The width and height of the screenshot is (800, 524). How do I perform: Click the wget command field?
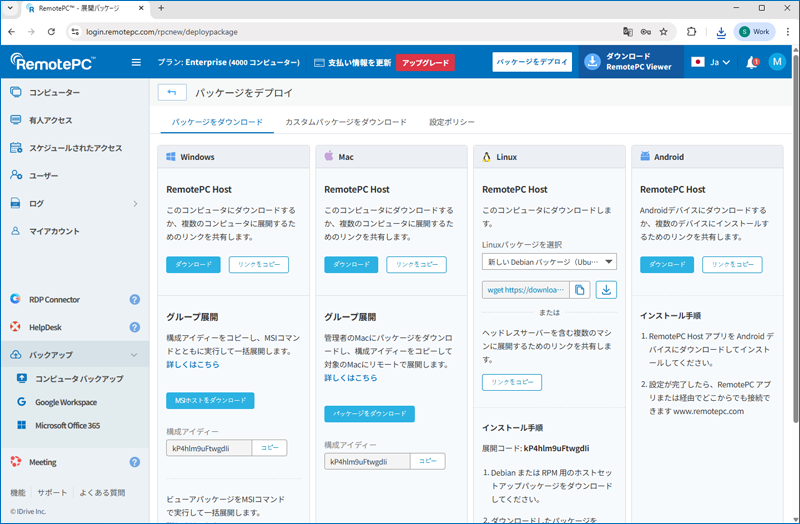(x=526, y=290)
